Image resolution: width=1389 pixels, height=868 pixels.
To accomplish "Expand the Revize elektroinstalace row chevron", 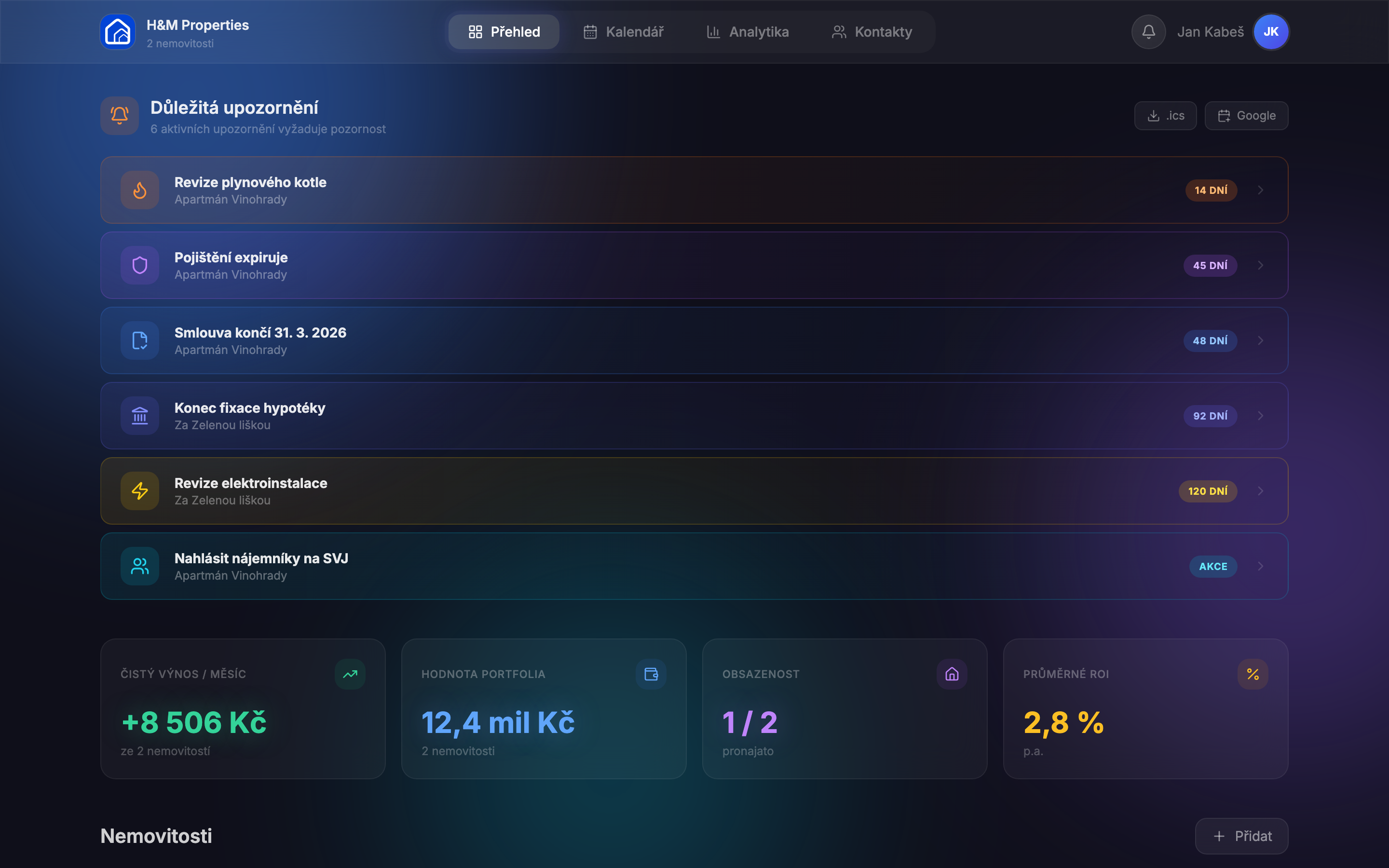I will tap(1260, 491).
